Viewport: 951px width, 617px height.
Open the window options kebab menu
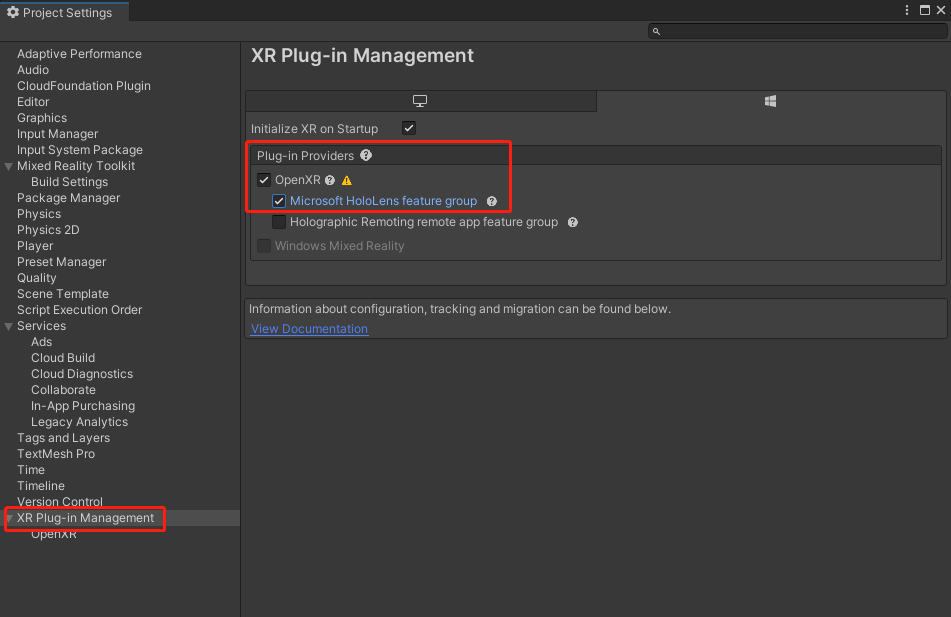[907, 10]
